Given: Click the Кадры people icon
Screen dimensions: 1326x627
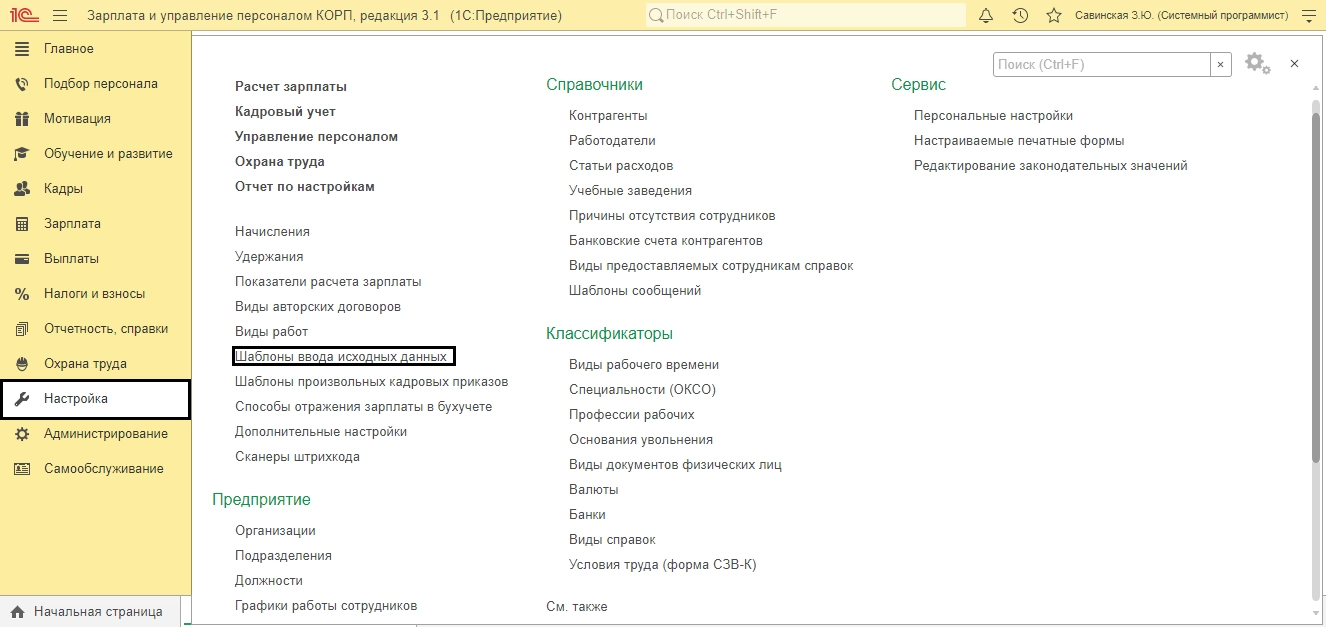Looking at the screenshot, I should [22, 189].
